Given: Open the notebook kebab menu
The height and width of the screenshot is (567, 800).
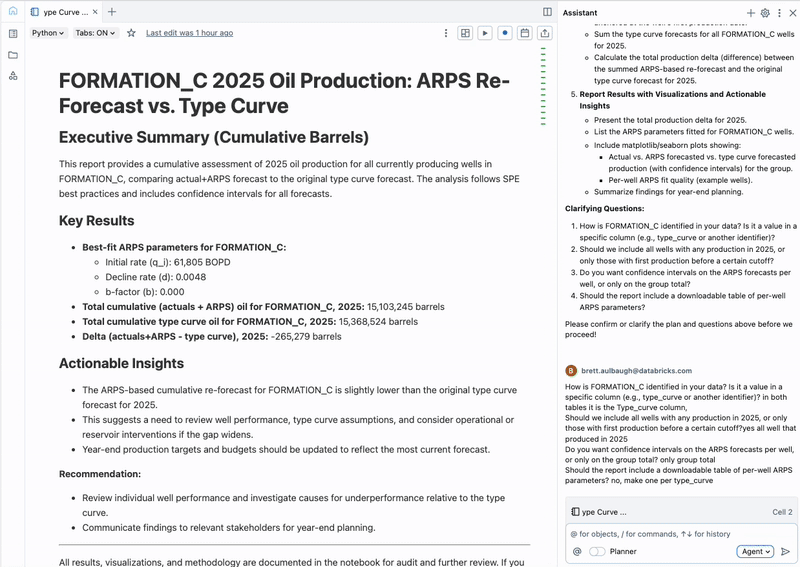Looking at the screenshot, I should coord(446,33).
